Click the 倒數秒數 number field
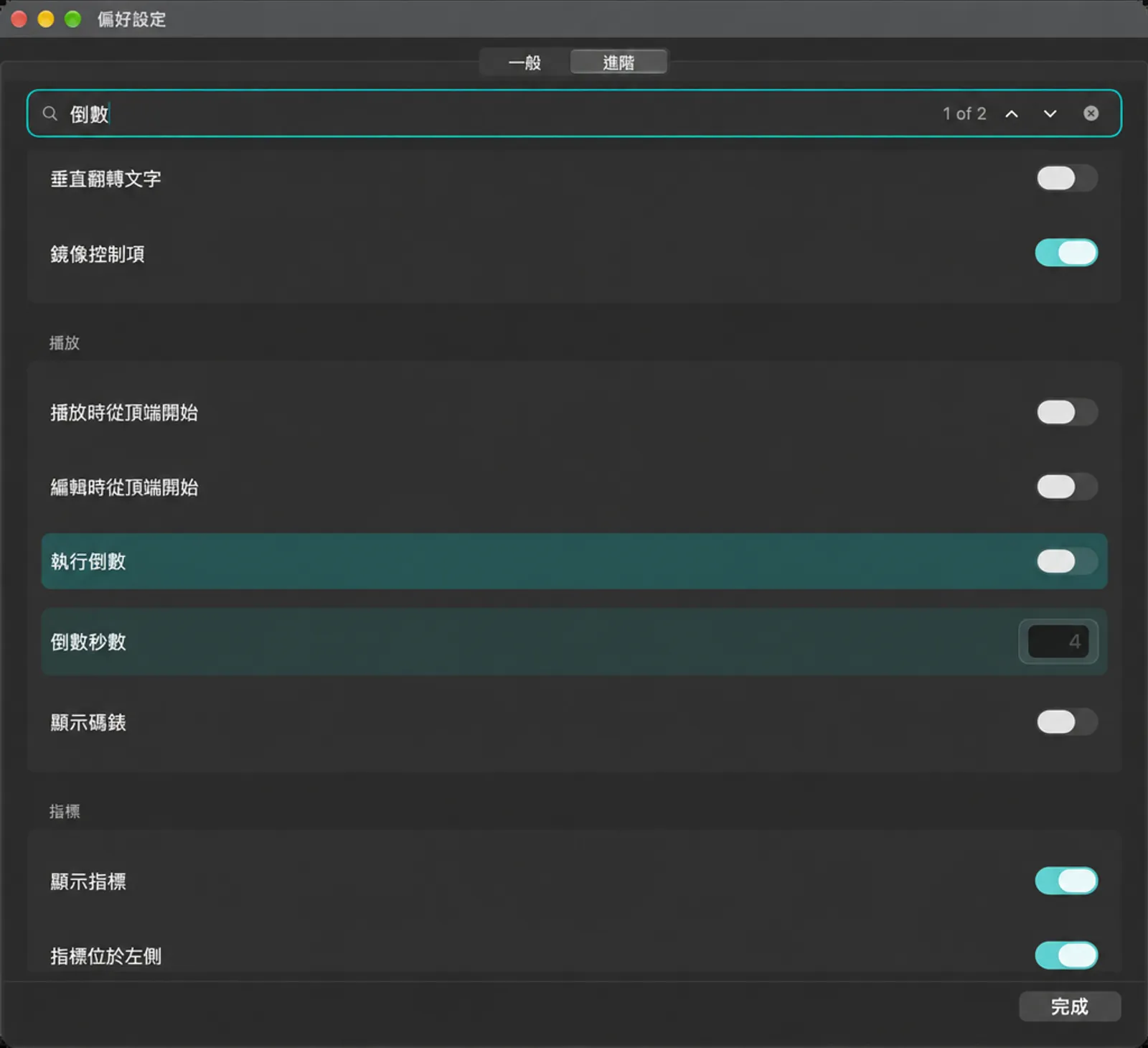 [1058, 642]
